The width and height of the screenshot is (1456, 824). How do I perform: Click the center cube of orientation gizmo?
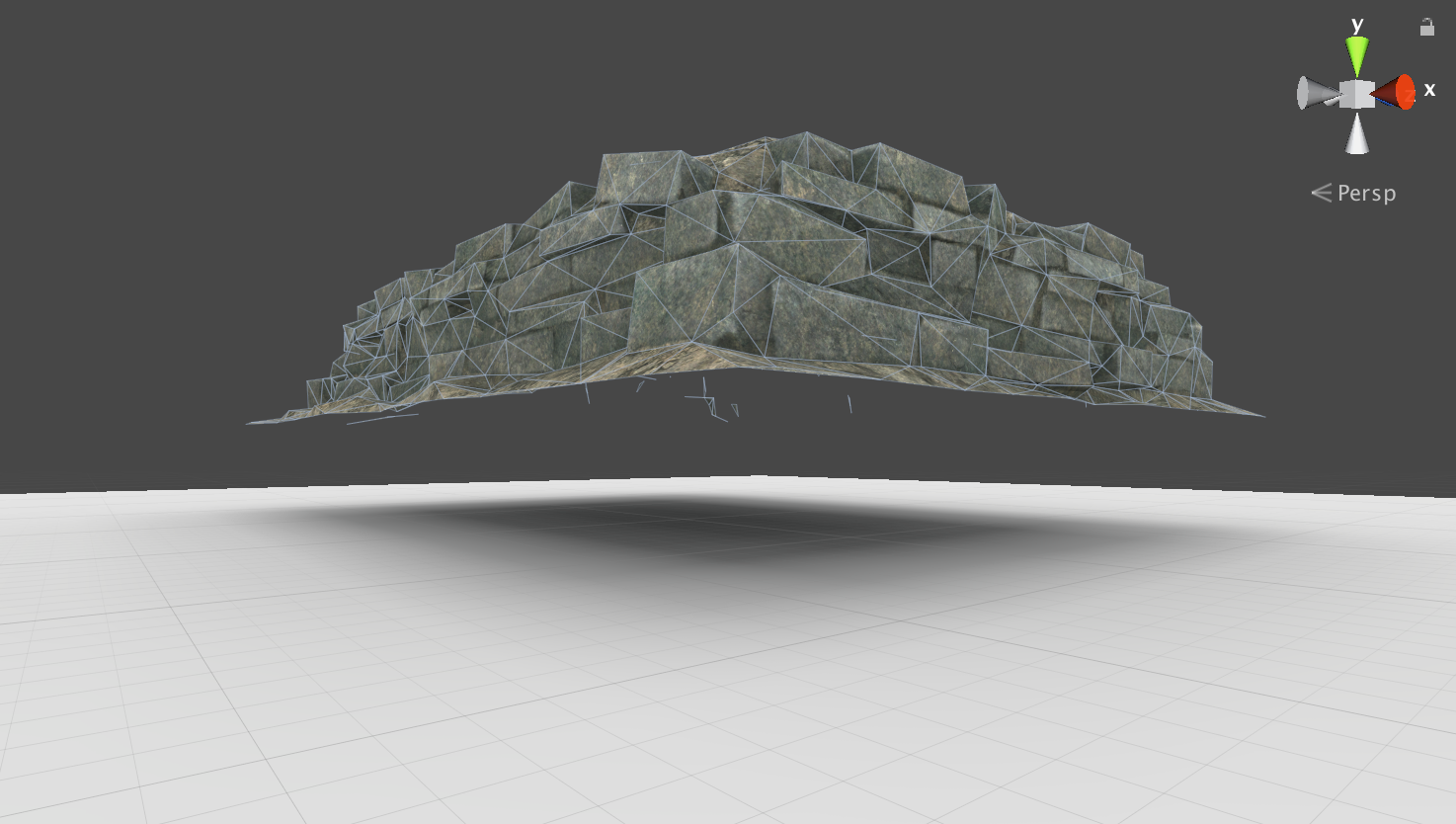(1358, 93)
